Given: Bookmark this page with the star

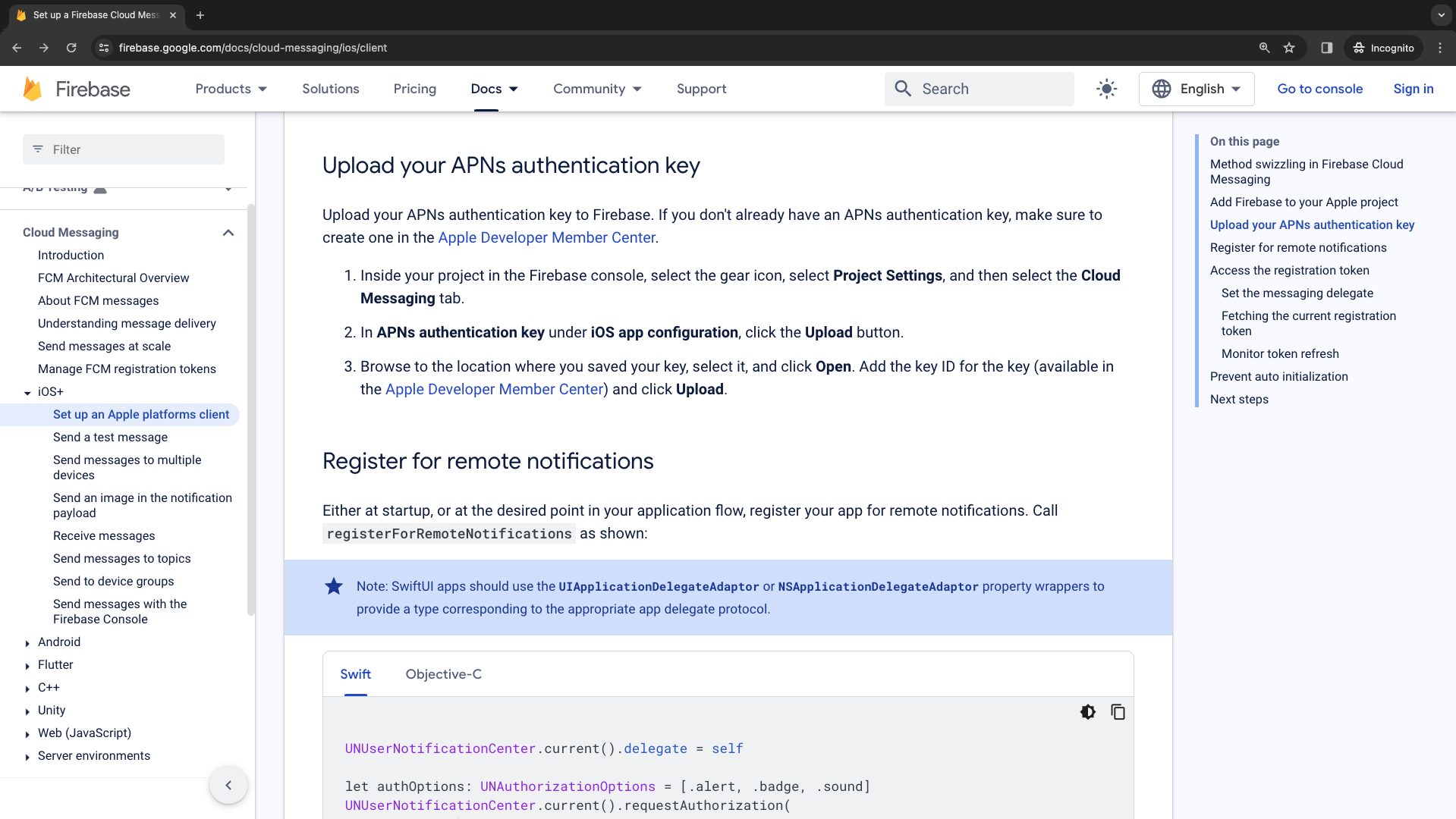Looking at the screenshot, I should pyautogui.click(x=1289, y=48).
